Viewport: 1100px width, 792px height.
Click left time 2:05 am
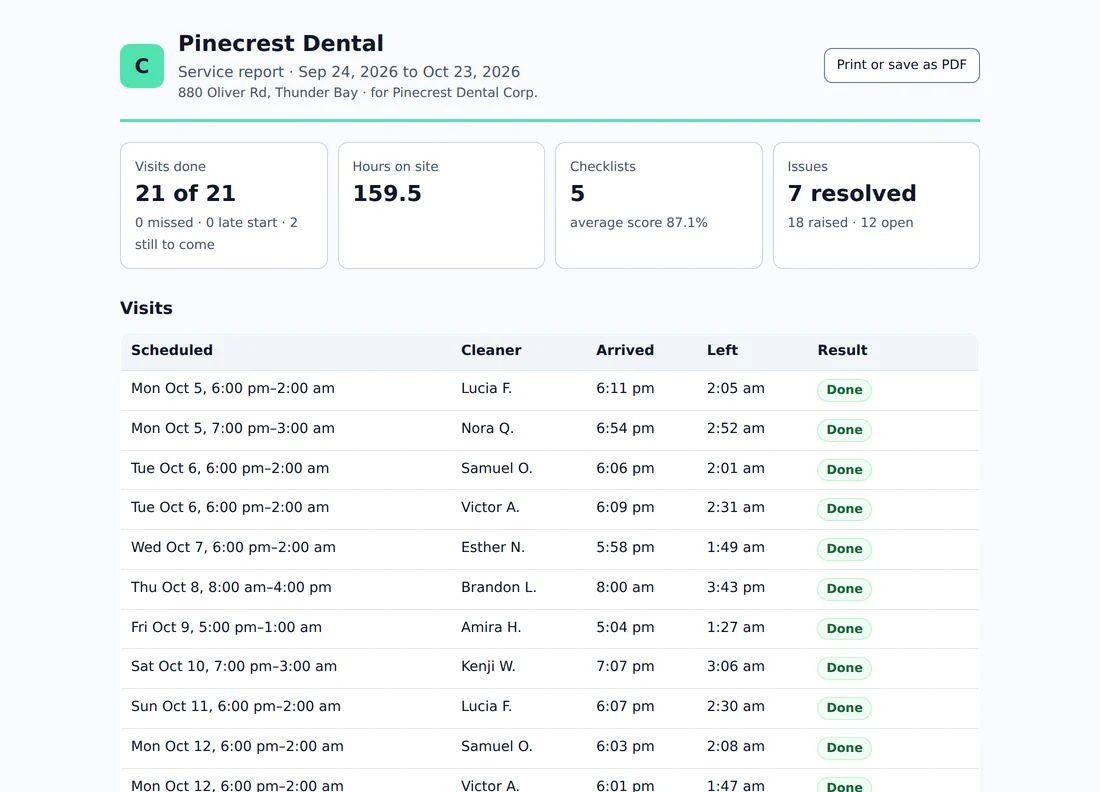(x=736, y=389)
